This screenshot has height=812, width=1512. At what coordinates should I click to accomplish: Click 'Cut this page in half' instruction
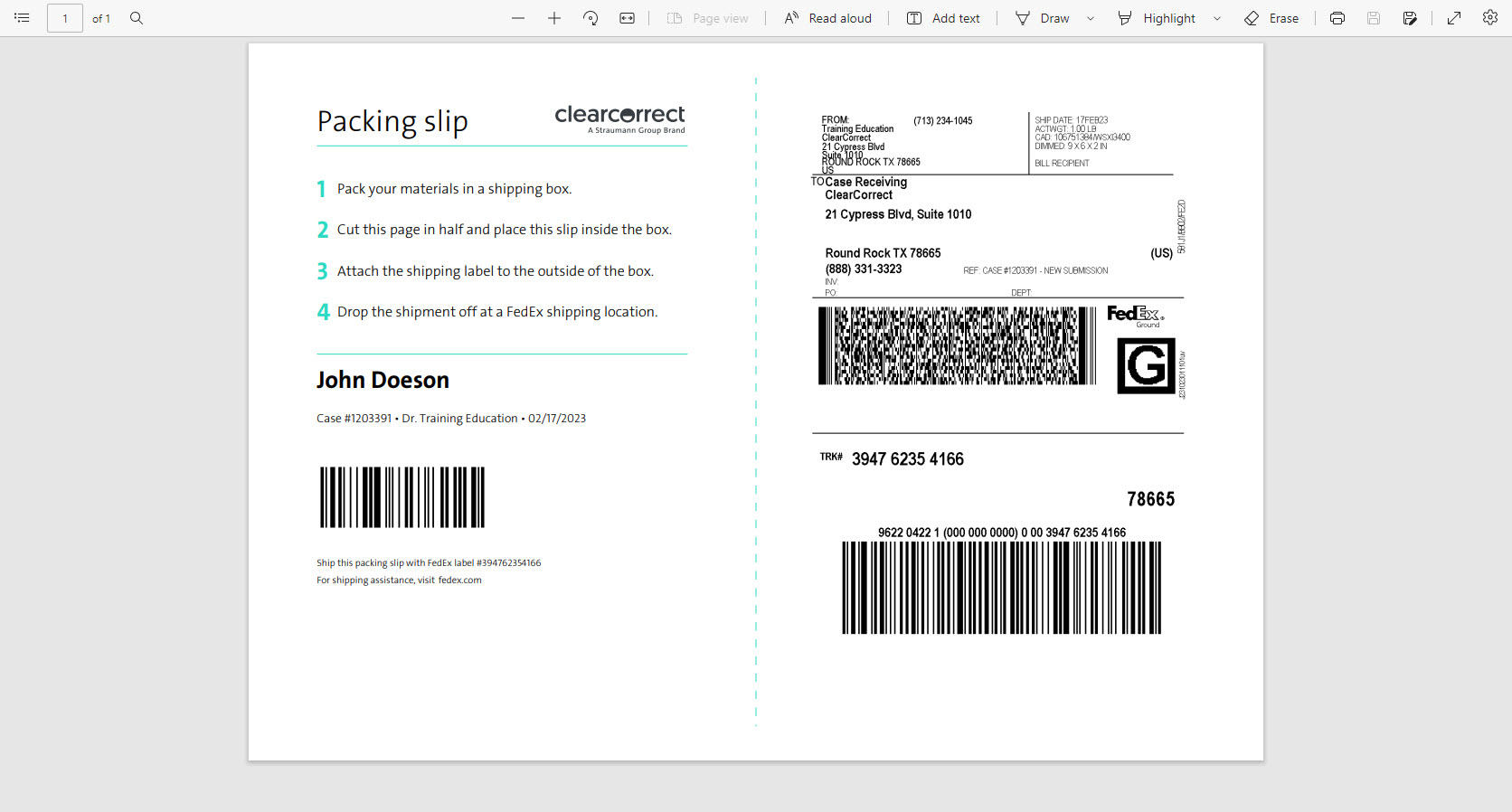tap(505, 230)
